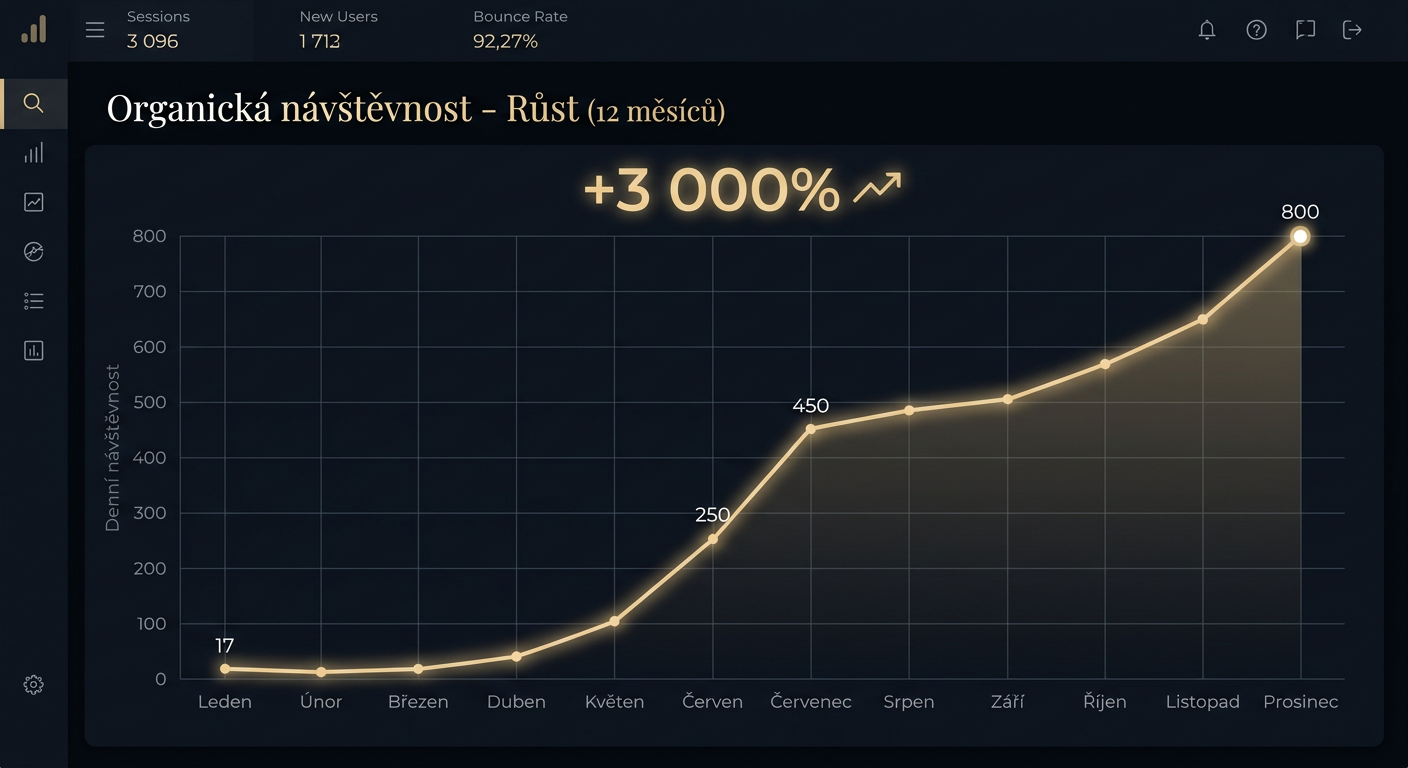The width and height of the screenshot is (1408, 768).
Task: Open the search section in the sidebar
Action: (x=33, y=103)
